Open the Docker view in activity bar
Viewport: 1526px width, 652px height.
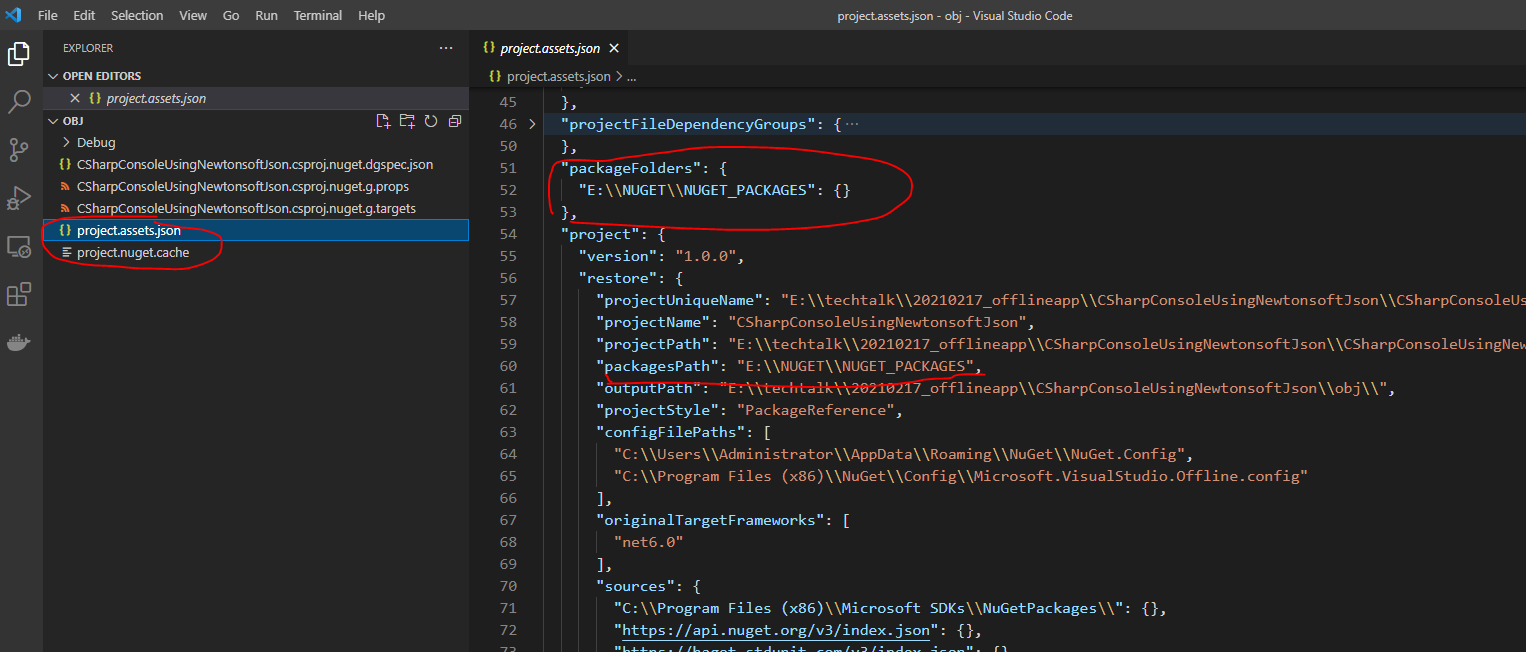pyautogui.click(x=18, y=342)
